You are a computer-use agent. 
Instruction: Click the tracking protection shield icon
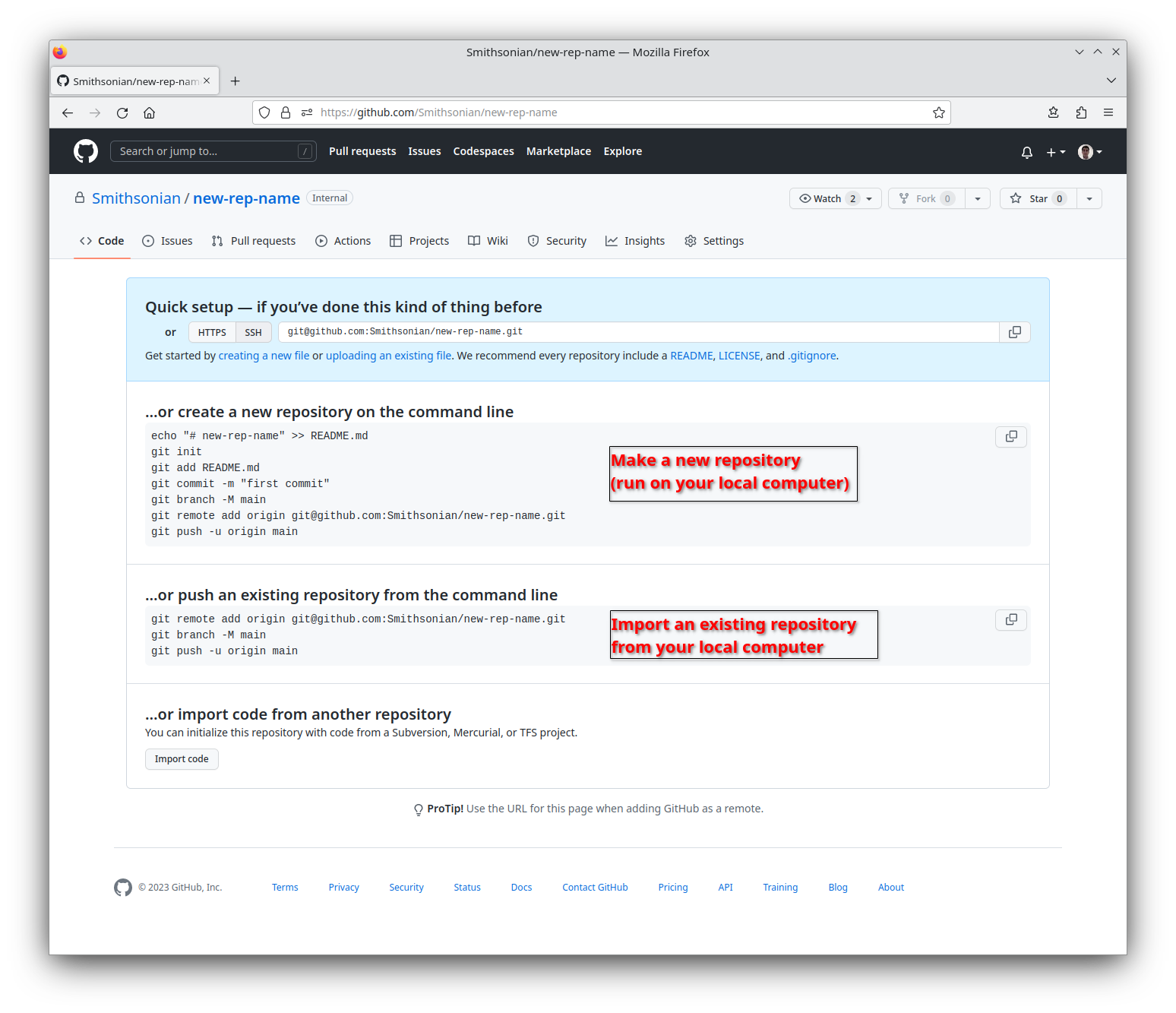pyautogui.click(x=264, y=112)
